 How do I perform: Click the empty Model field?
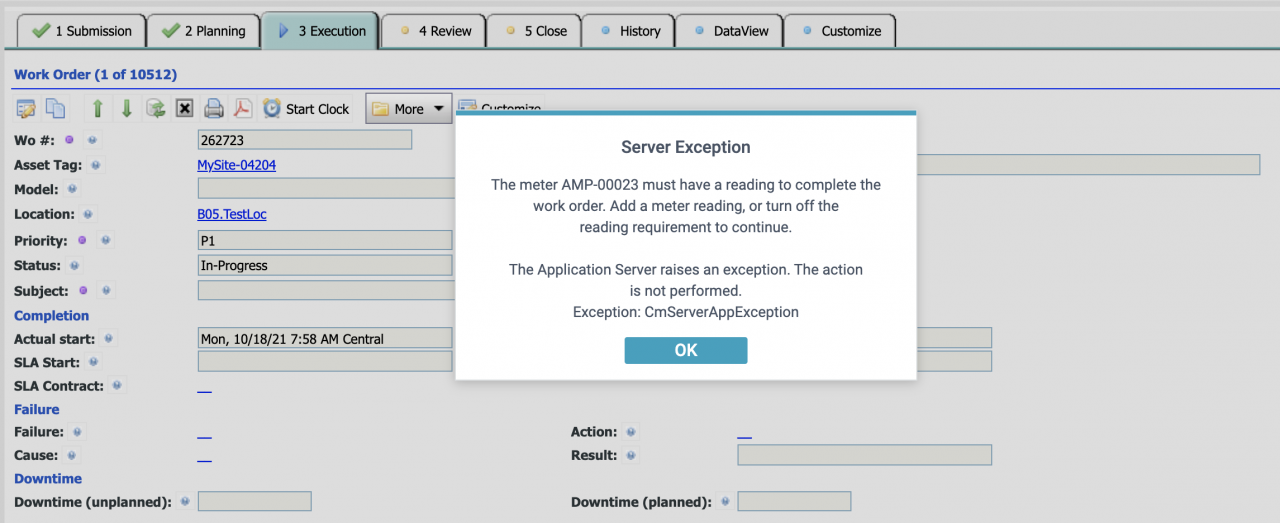326,189
